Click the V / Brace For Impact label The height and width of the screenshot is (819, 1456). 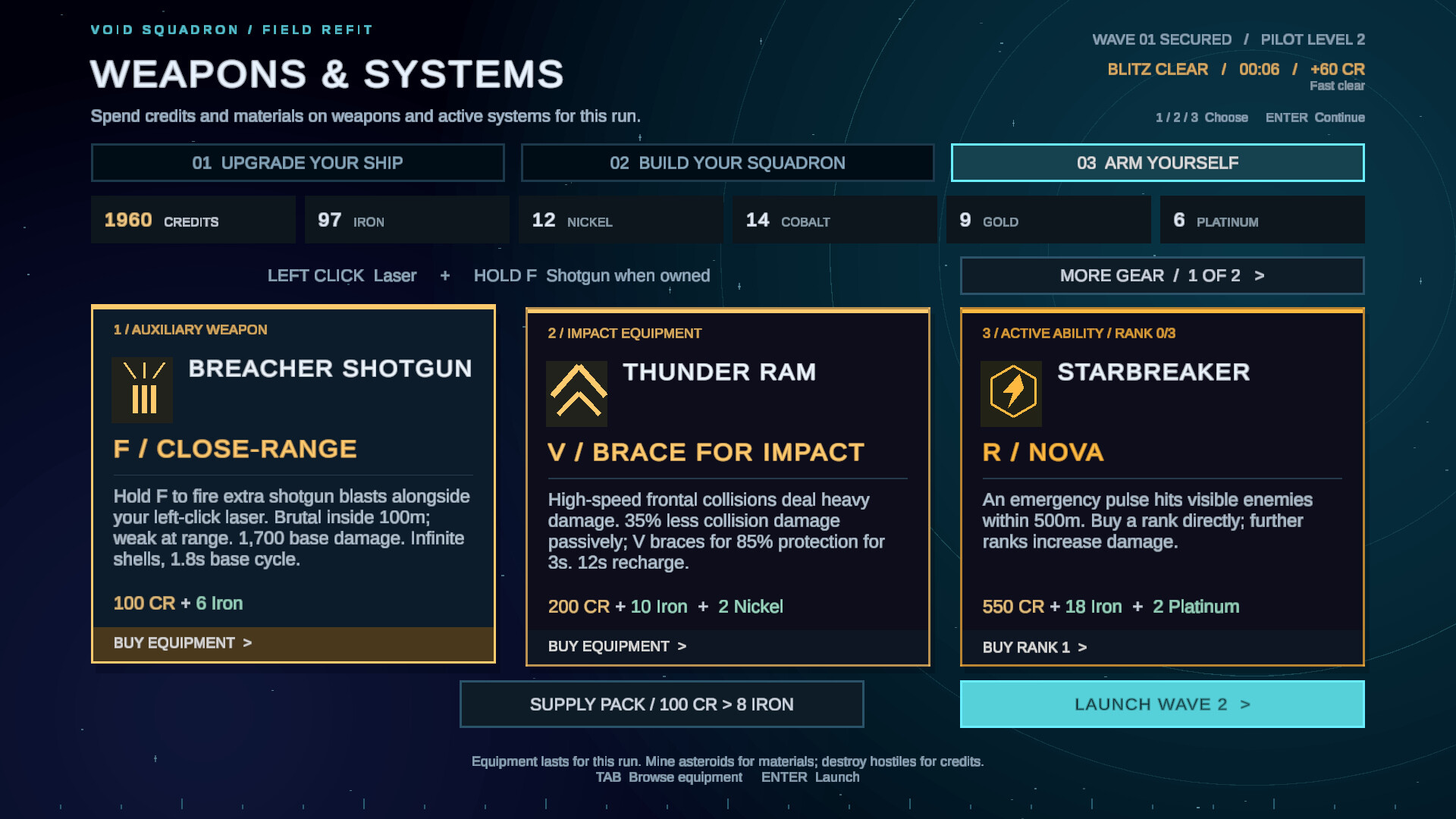tap(706, 453)
